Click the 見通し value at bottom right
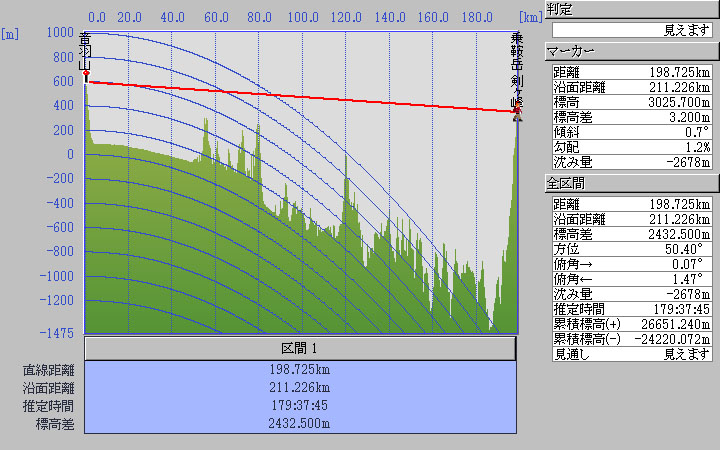720x450 pixels. point(666,354)
